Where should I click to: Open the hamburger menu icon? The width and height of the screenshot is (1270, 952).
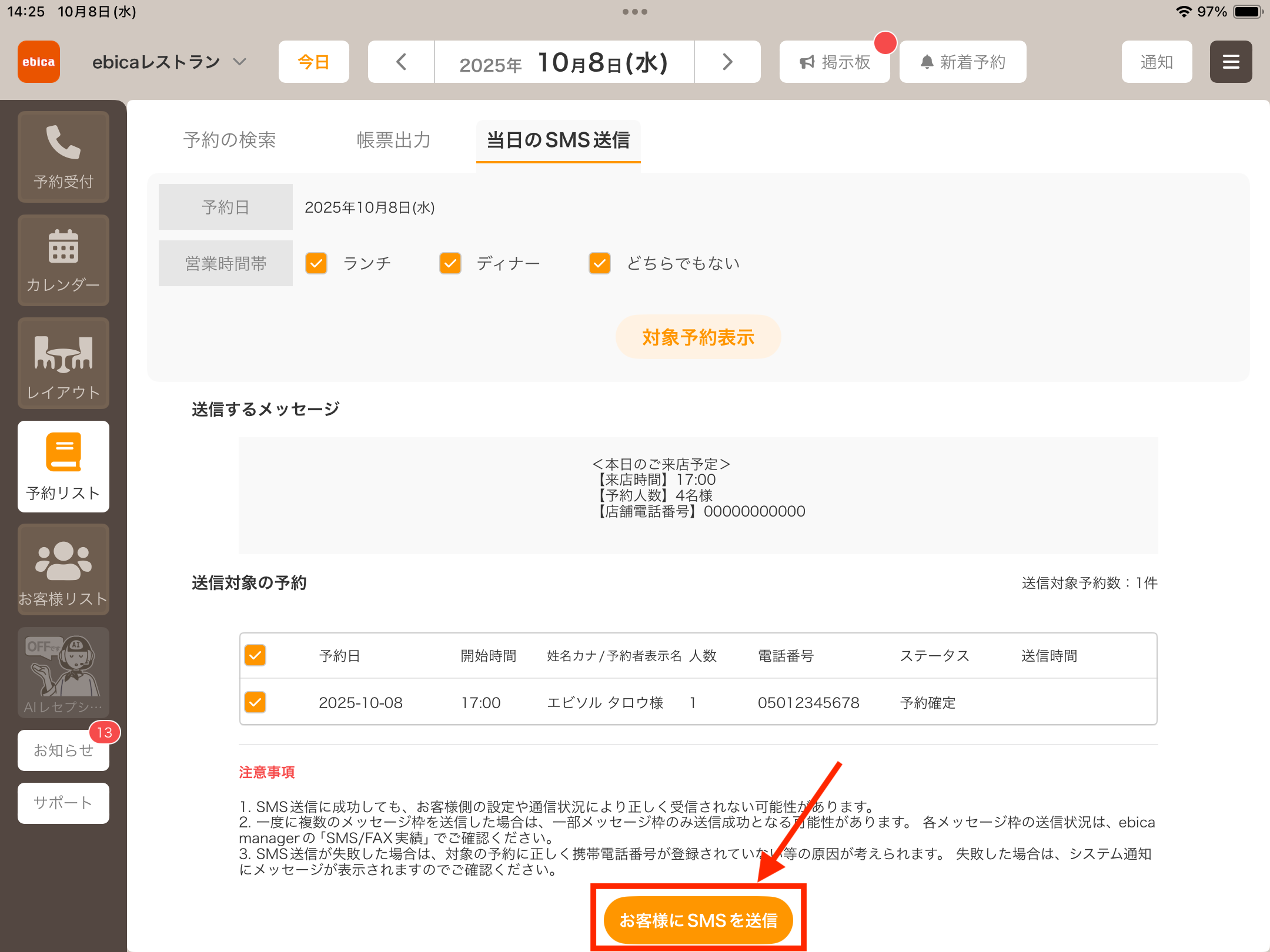(x=1231, y=62)
